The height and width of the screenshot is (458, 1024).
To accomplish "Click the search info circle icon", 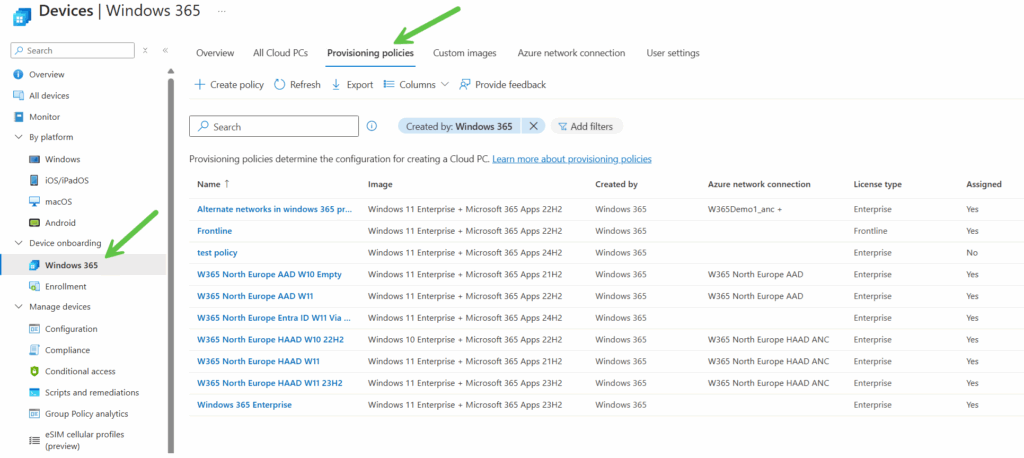I will [372, 126].
